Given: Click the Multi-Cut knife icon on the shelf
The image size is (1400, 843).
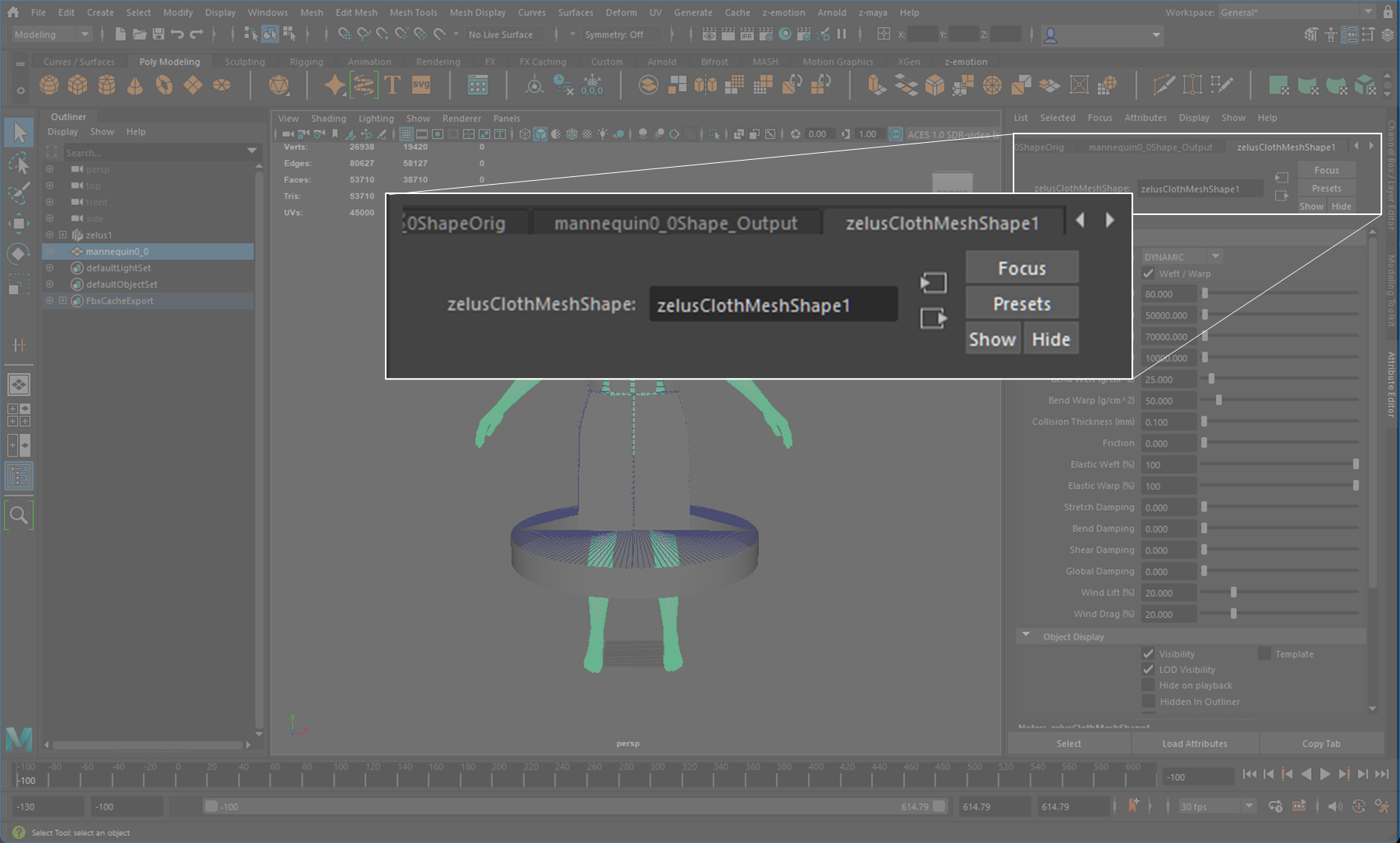Looking at the screenshot, I should tap(1163, 85).
